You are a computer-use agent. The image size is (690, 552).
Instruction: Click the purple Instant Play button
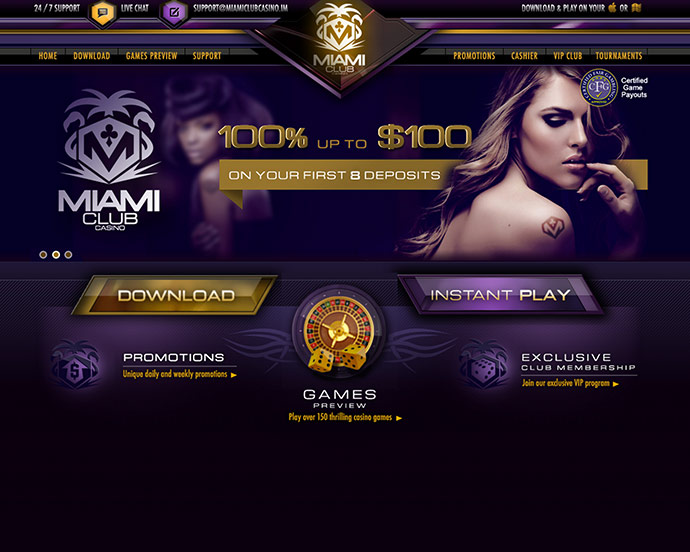500,294
